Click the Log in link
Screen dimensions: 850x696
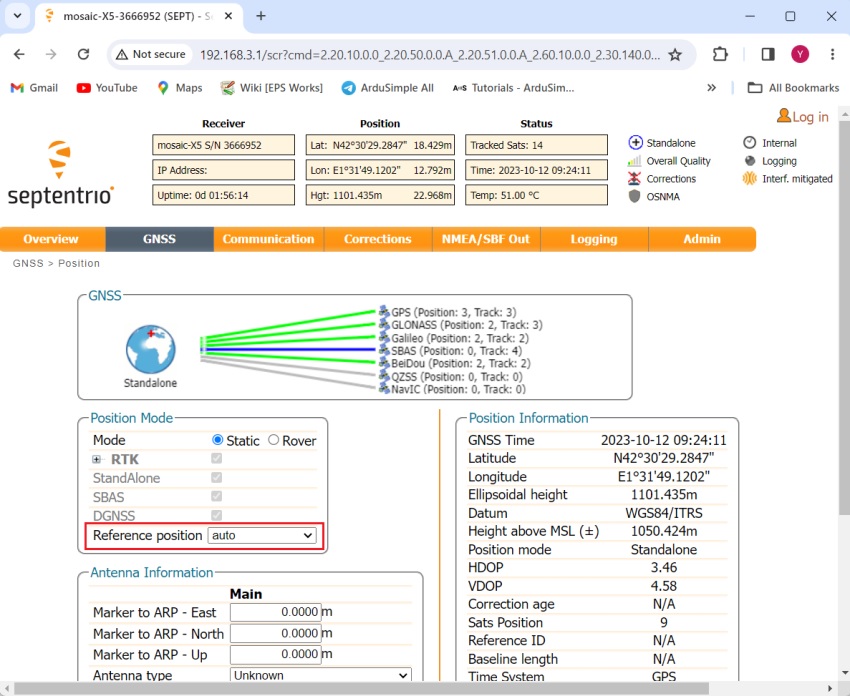click(803, 117)
